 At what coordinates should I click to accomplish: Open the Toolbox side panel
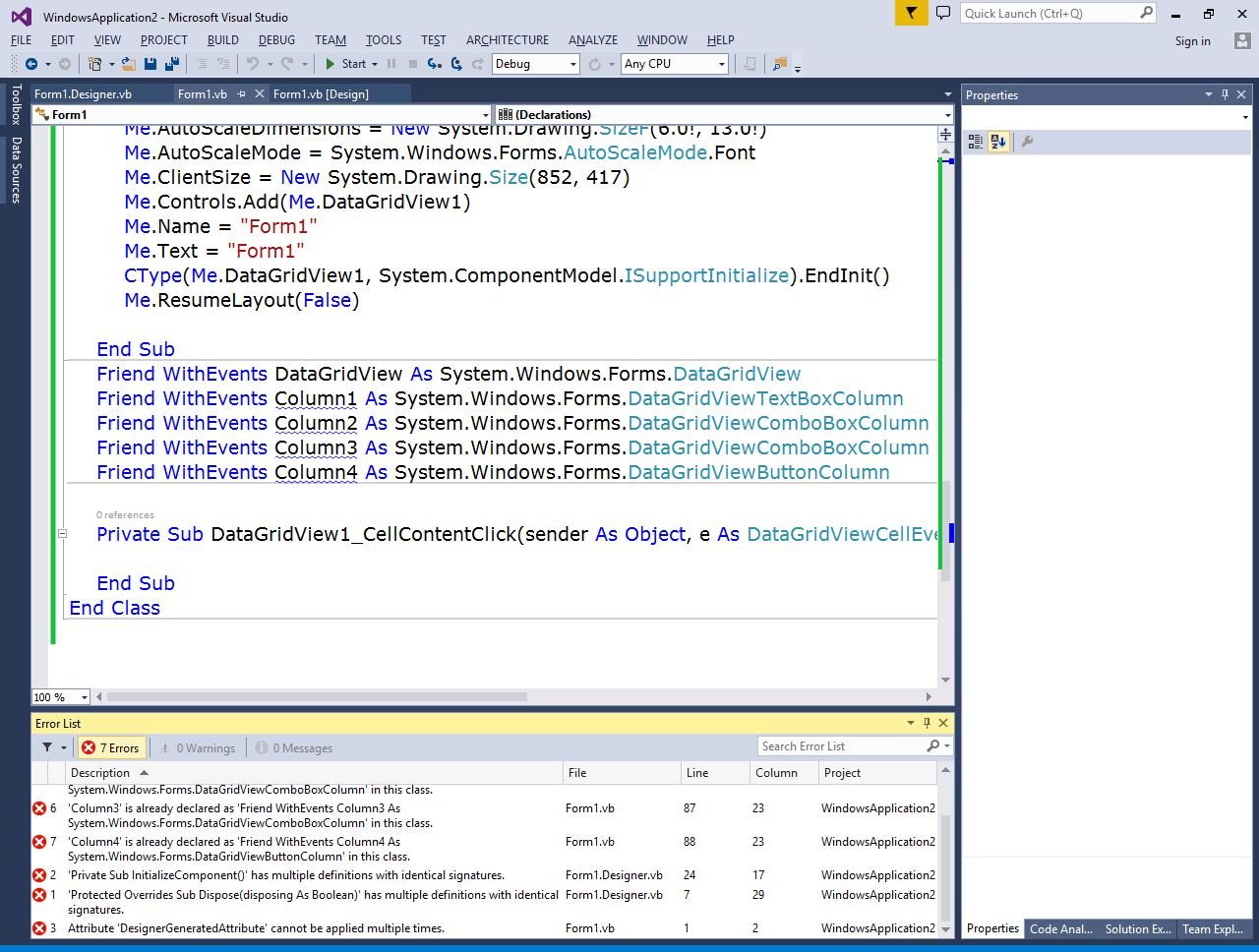(x=16, y=104)
